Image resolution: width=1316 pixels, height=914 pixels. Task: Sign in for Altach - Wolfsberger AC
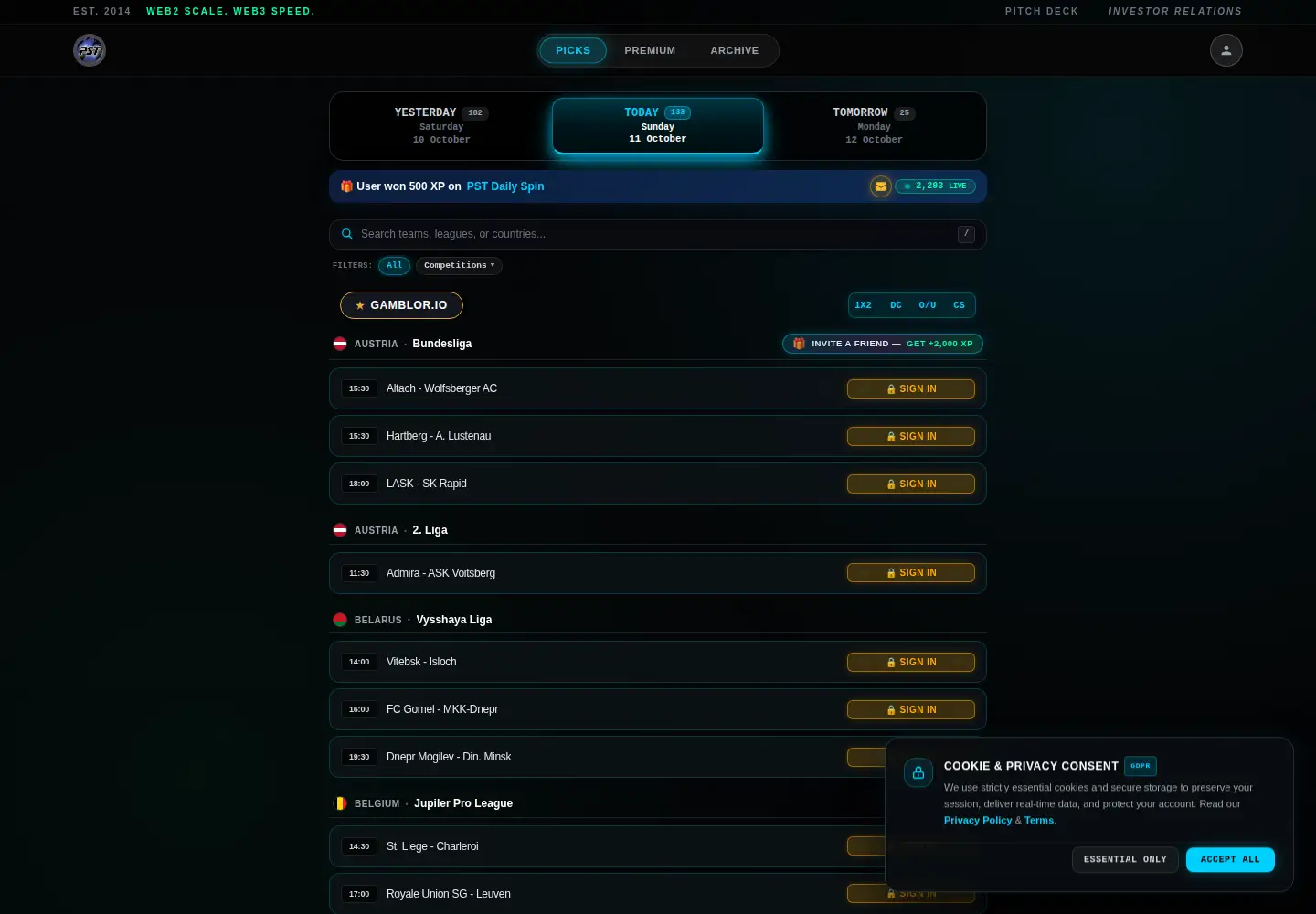point(911,389)
